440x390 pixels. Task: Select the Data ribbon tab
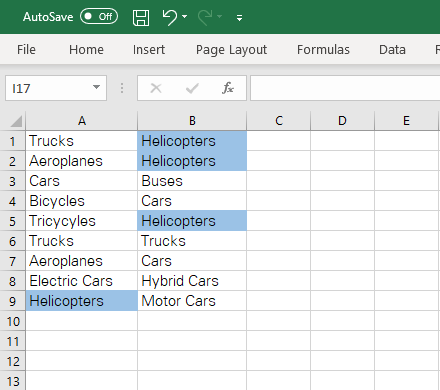[x=392, y=50]
